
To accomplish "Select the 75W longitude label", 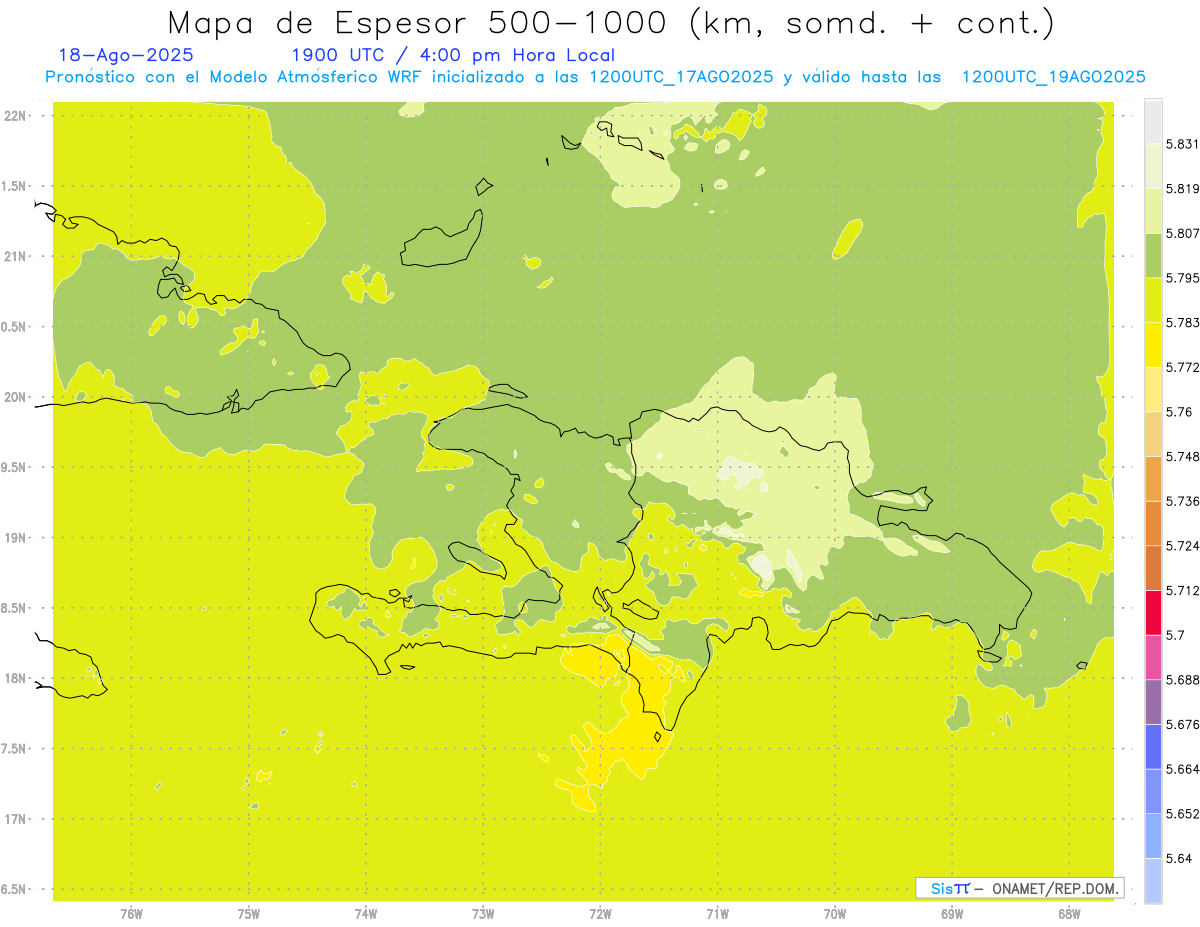I will tap(248, 914).
